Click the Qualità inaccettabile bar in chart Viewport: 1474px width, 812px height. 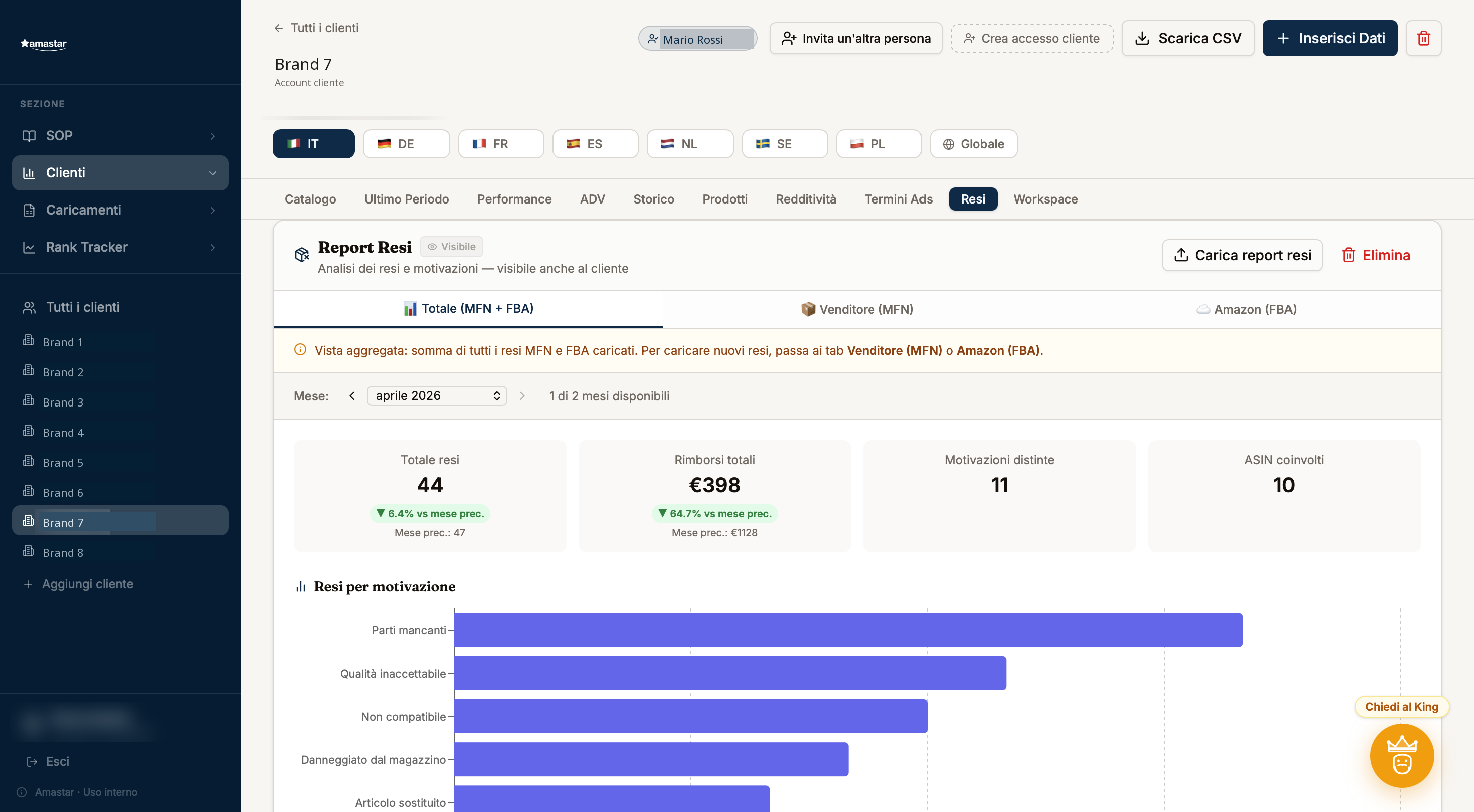(x=730, y=673)
